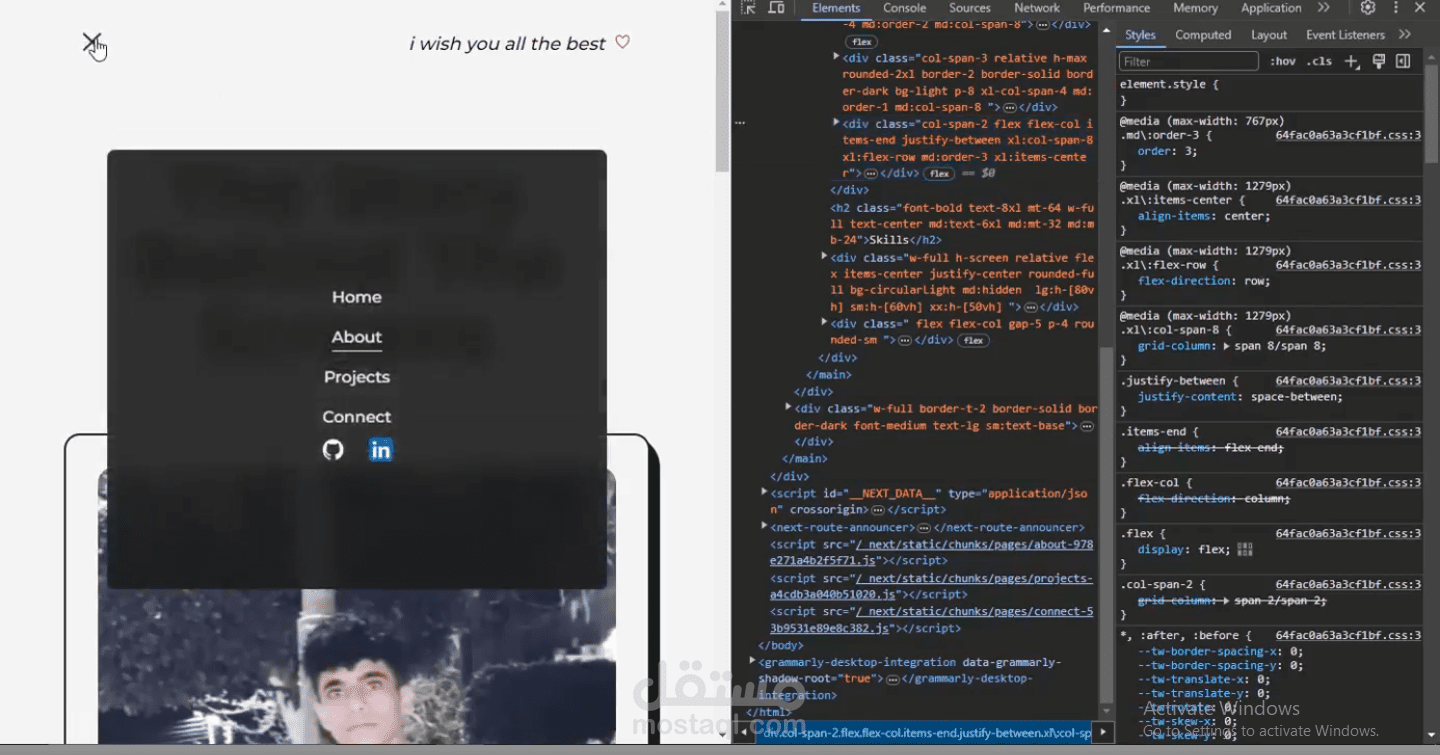Expand the w-full h-screen relative div node
The width and height of the screenshot is (1440, 755).
coord(824,257)
